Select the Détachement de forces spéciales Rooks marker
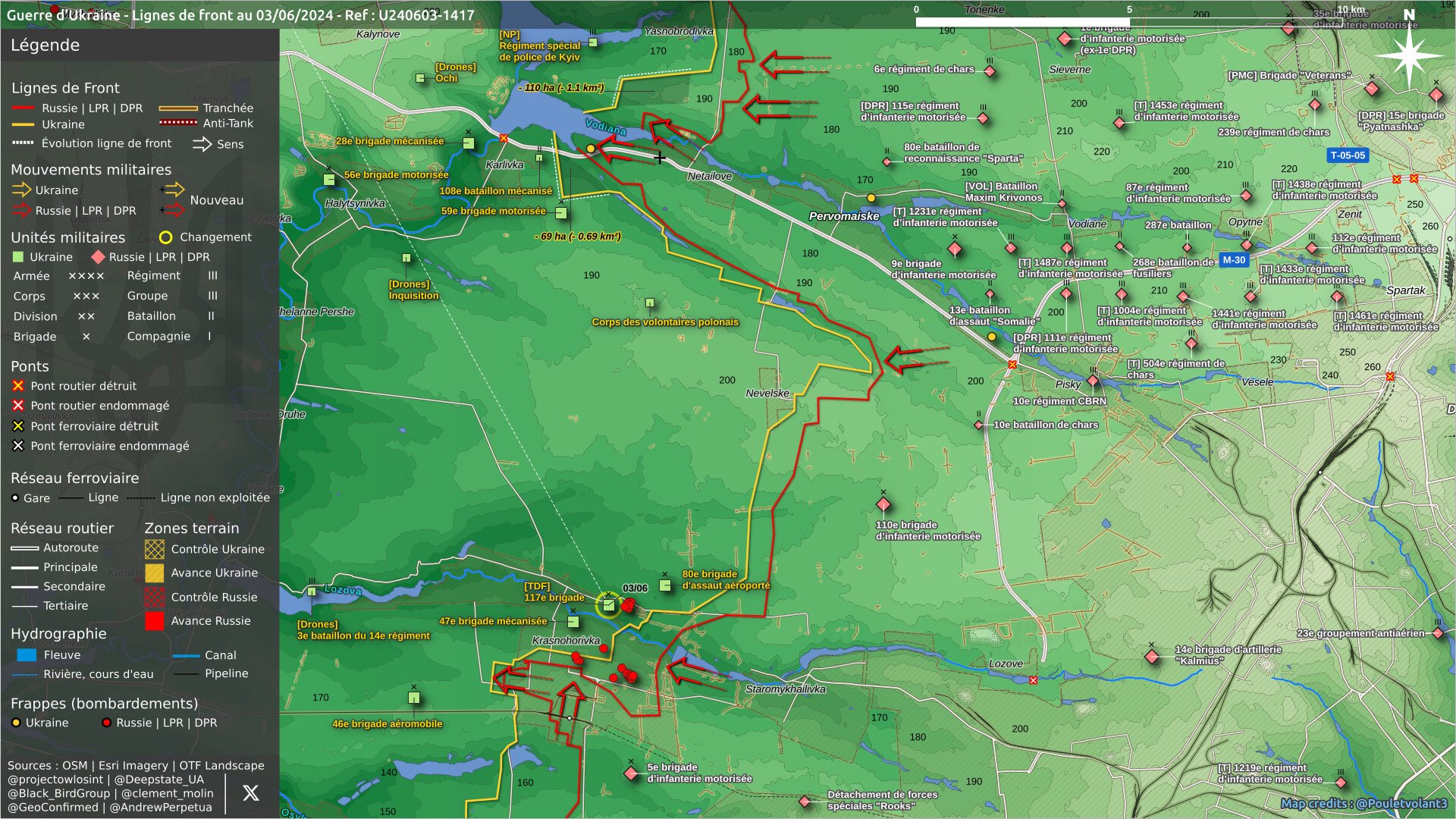 805,802
